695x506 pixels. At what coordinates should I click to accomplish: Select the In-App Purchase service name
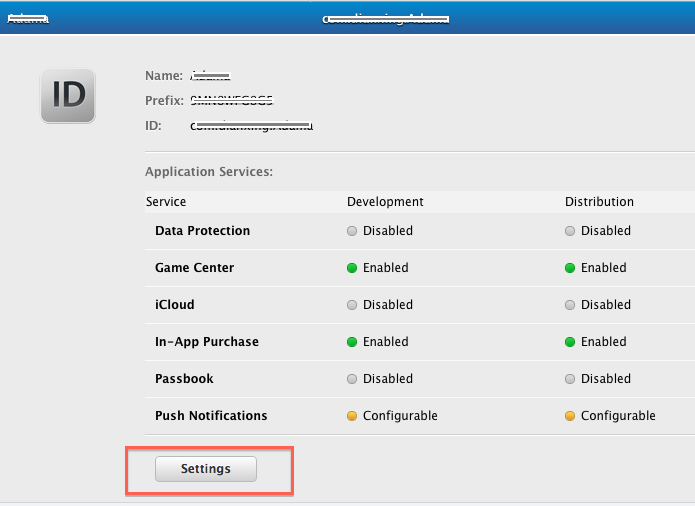coord(207,342)
